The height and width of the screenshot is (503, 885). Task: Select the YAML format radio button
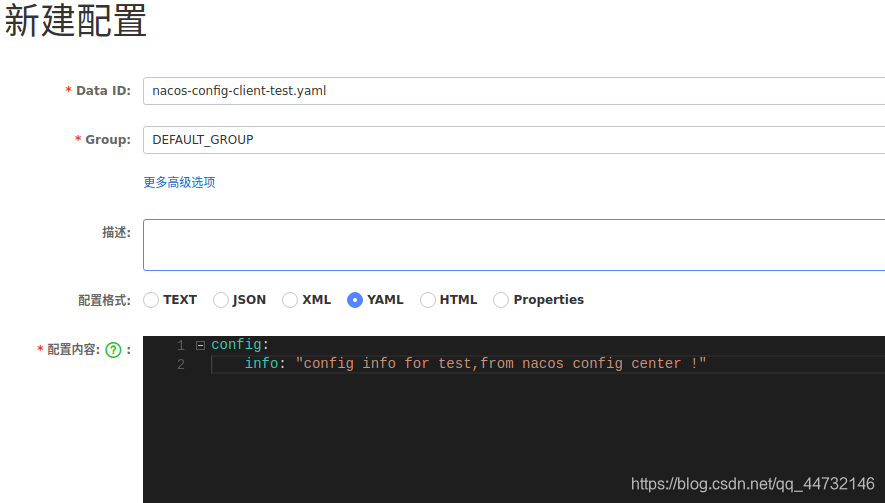(354, 300)
